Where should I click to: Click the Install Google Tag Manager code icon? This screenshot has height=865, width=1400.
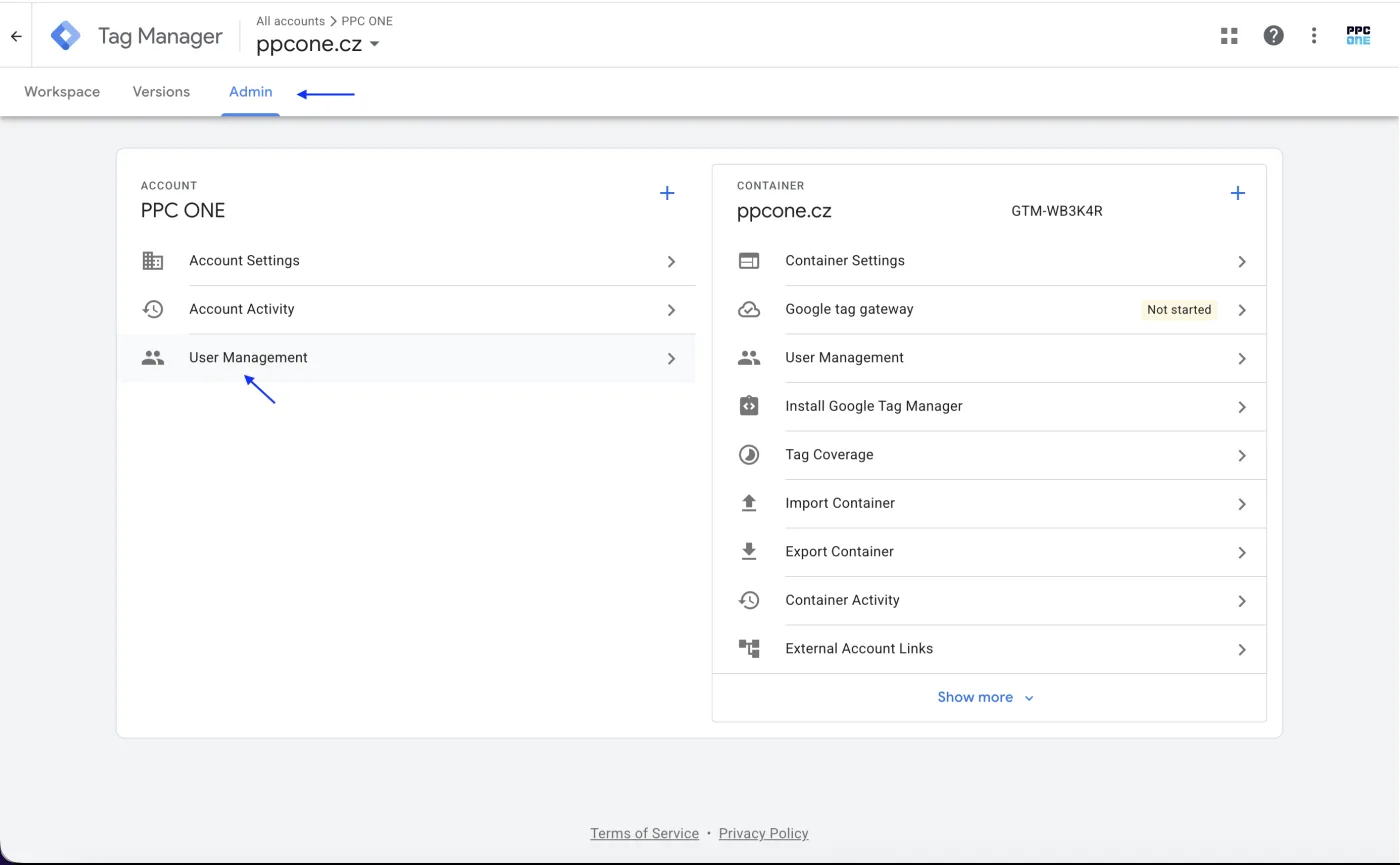point(749,406)
